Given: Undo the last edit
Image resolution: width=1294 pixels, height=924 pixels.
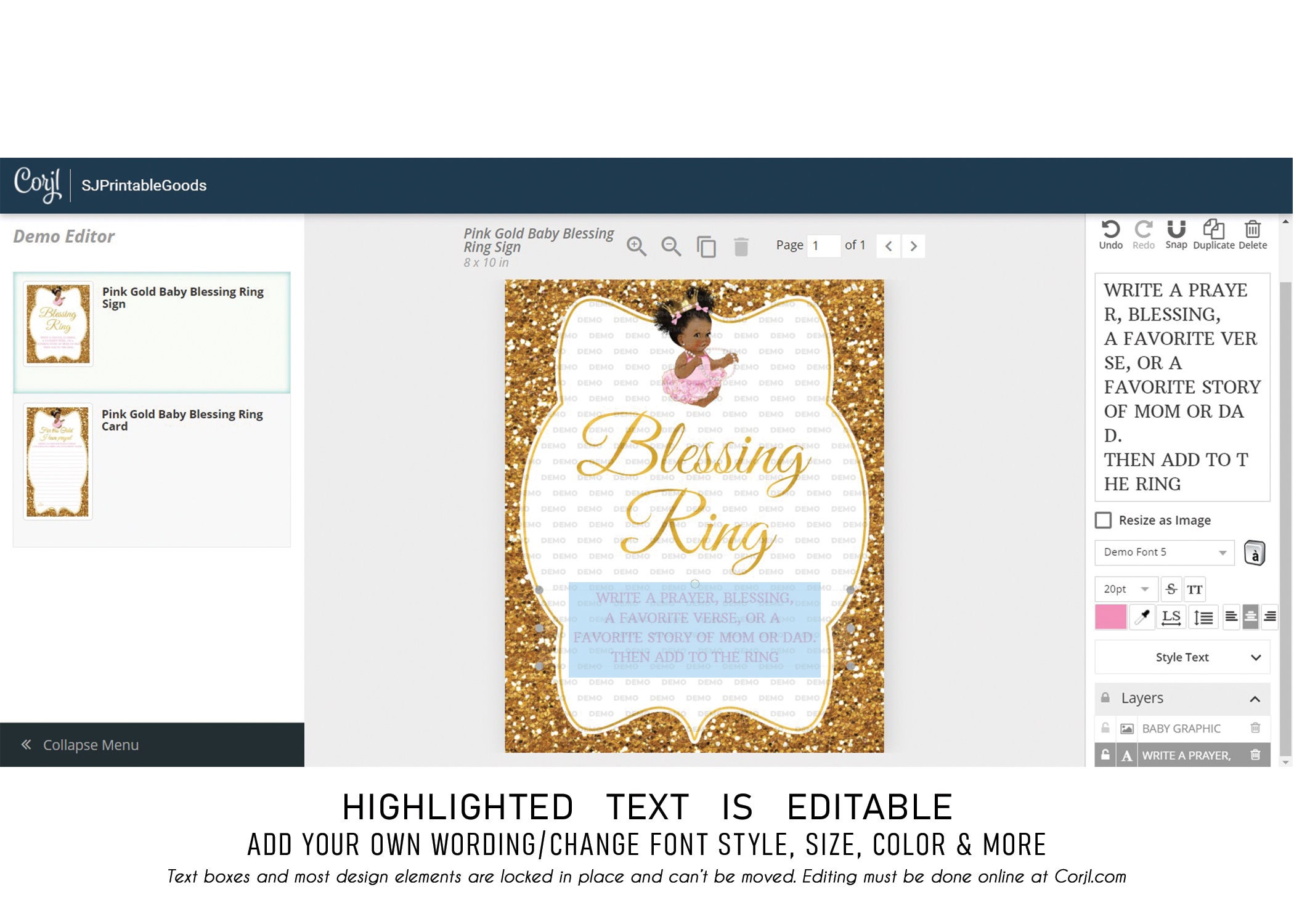Looking at the screenshot, I should pos(1110,233).
